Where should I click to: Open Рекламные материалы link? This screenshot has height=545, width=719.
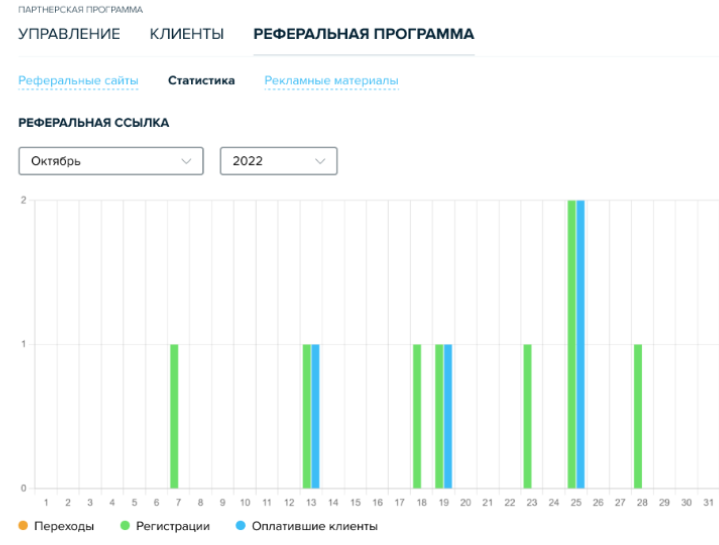332,81
